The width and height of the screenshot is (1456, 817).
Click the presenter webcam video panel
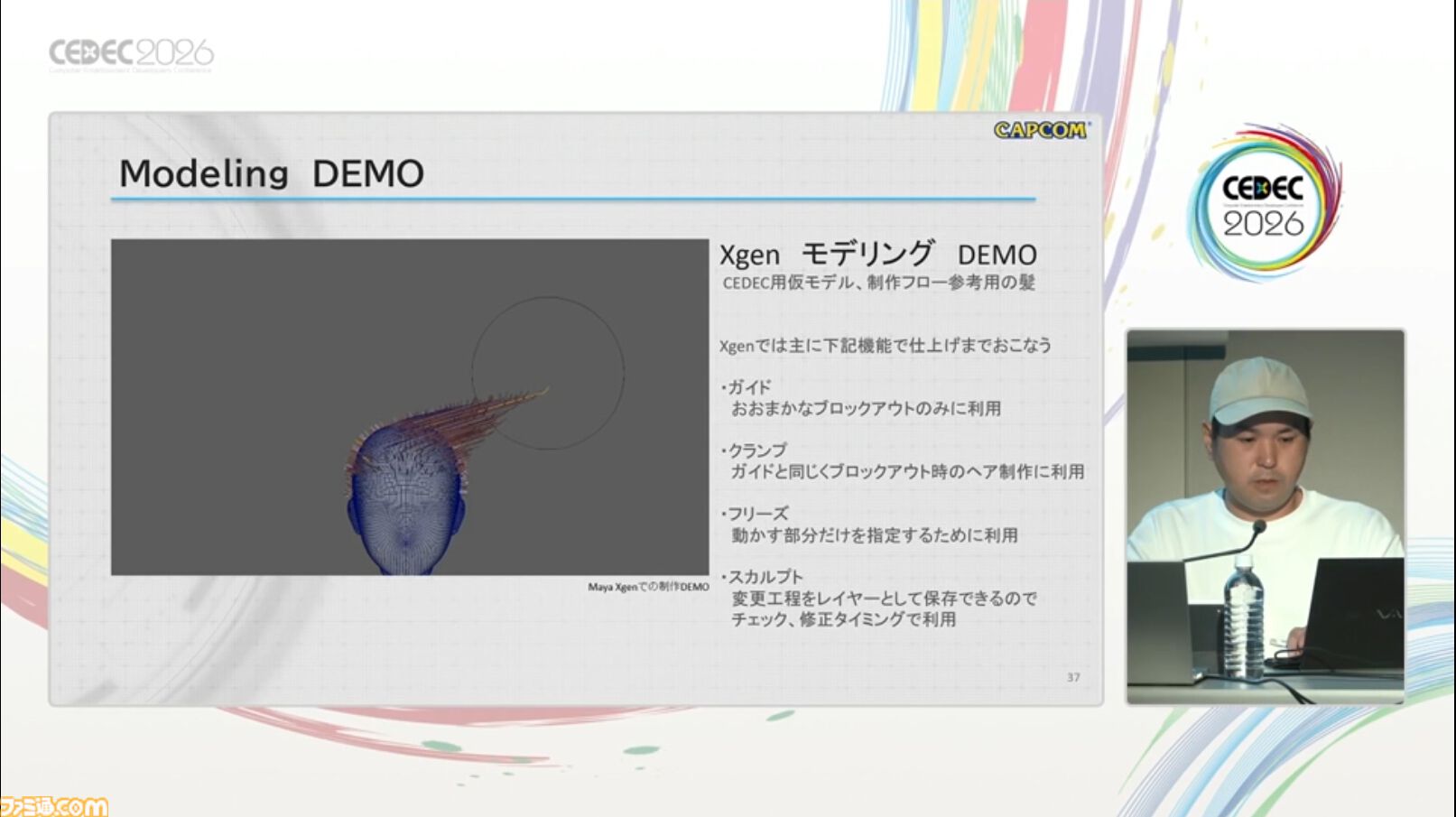click(1266, 516)
